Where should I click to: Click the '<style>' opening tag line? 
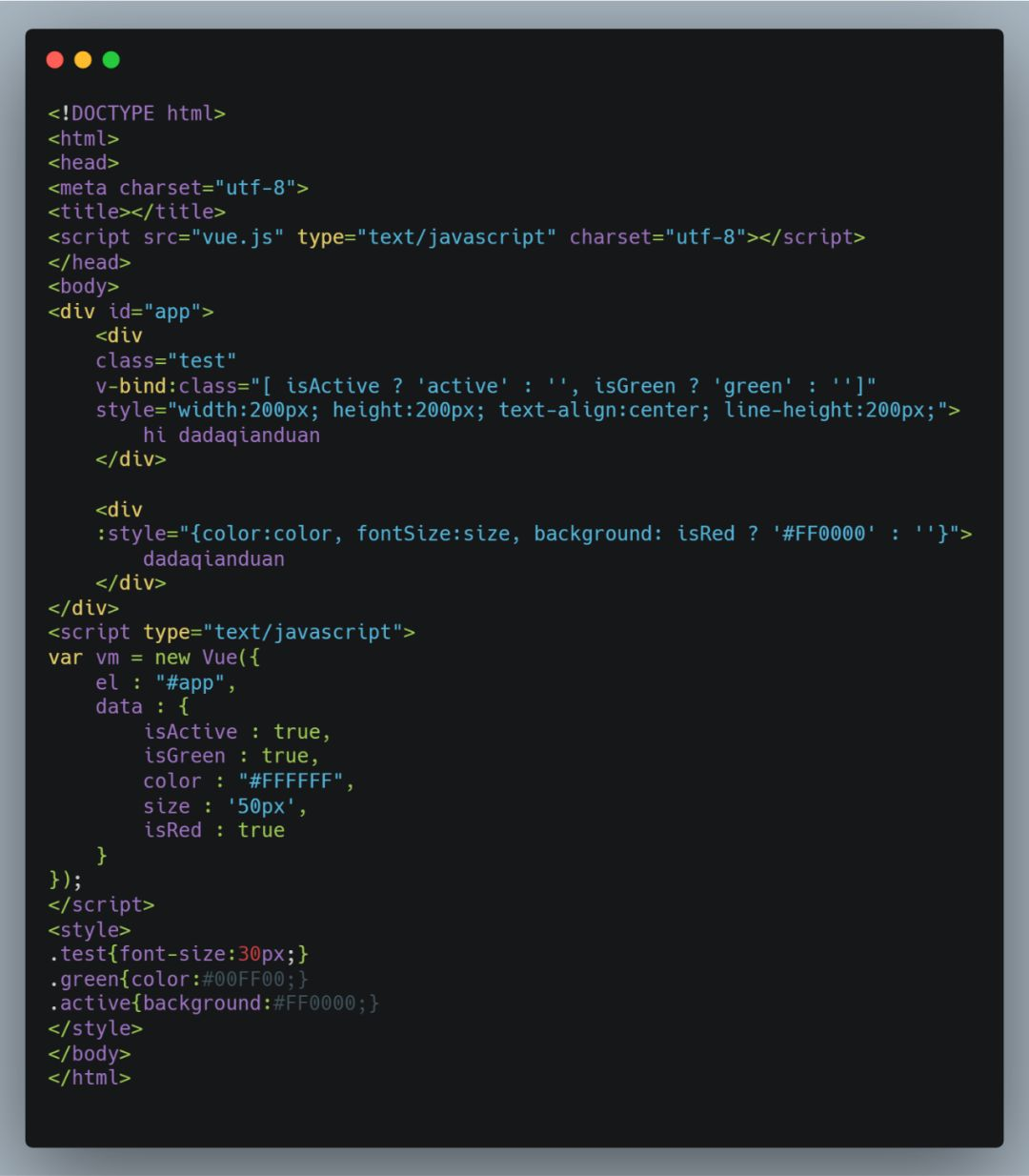[x=90, y=929]
